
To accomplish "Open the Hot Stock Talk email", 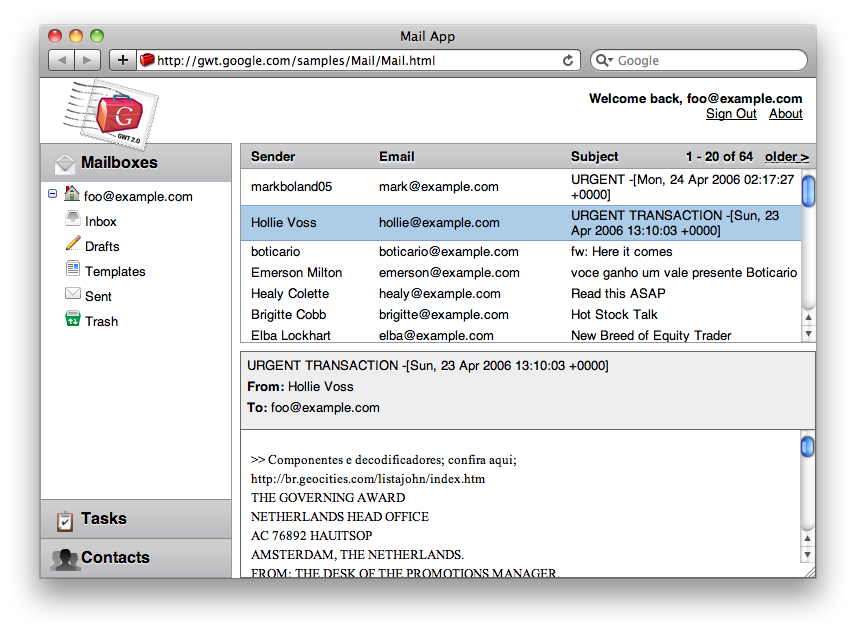I will pos(614,315).
